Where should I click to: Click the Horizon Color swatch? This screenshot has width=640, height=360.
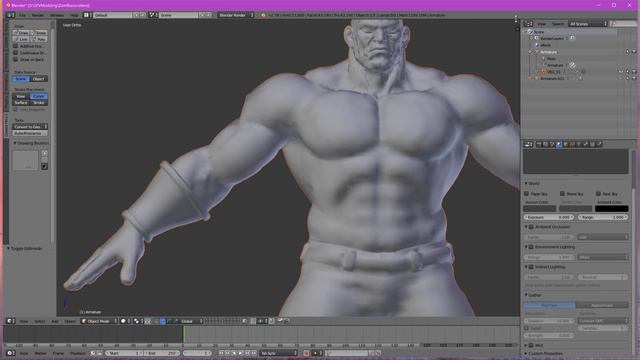coord(540,209)
